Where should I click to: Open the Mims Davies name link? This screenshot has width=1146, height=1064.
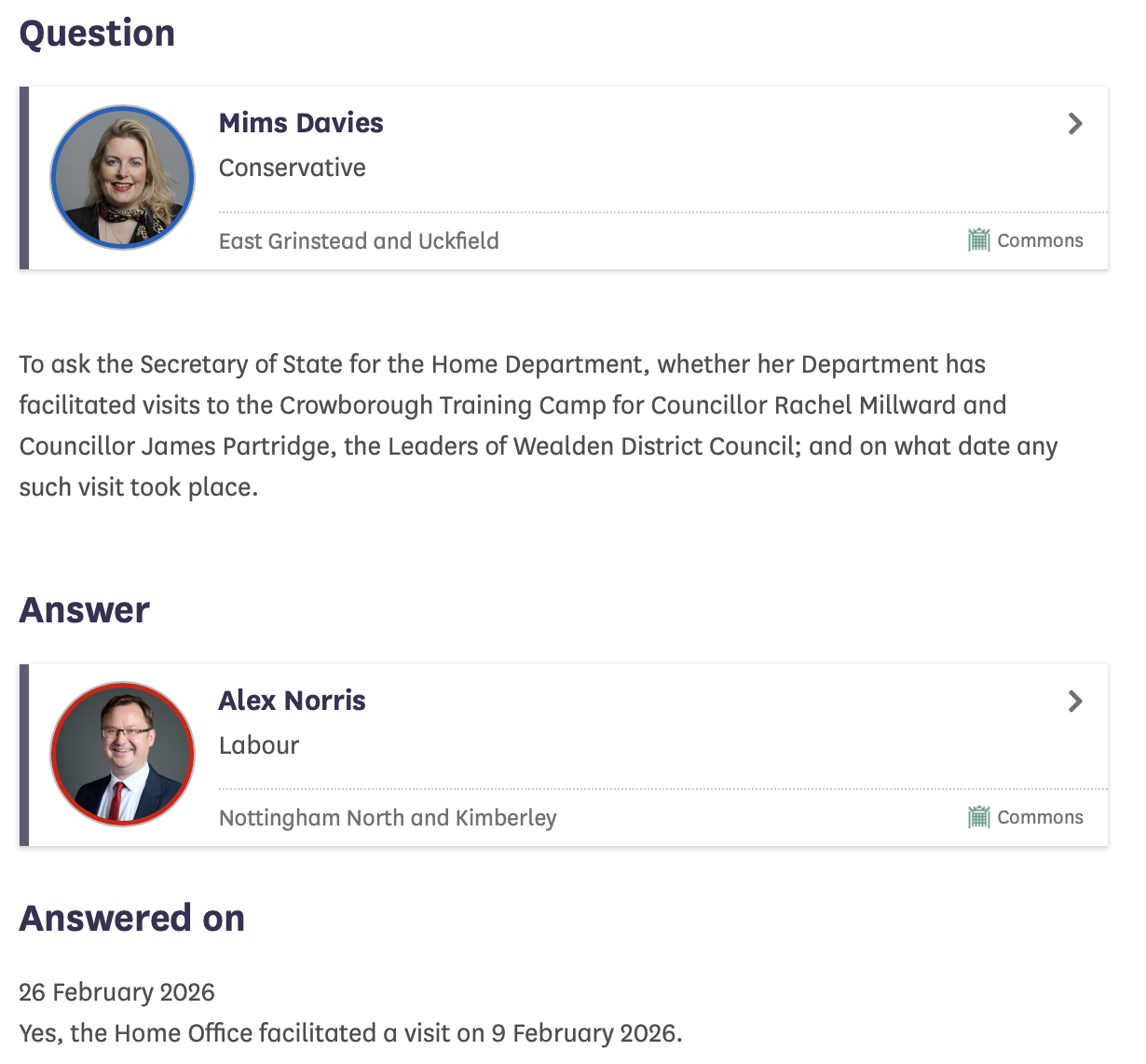coord(301,123)
